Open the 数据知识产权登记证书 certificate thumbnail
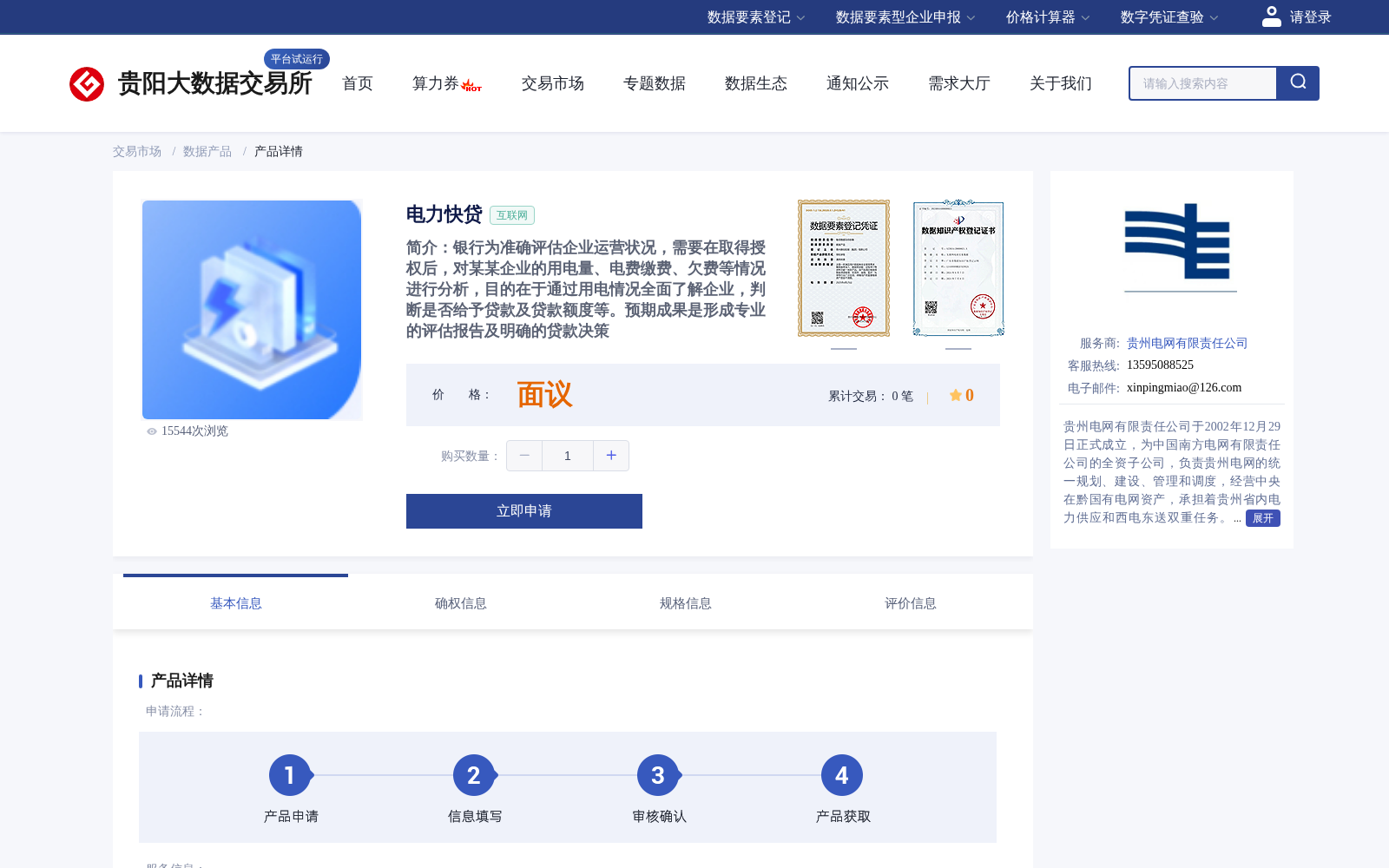The height and width of the screenshot is (868, 1389). [x=958, y=268]
